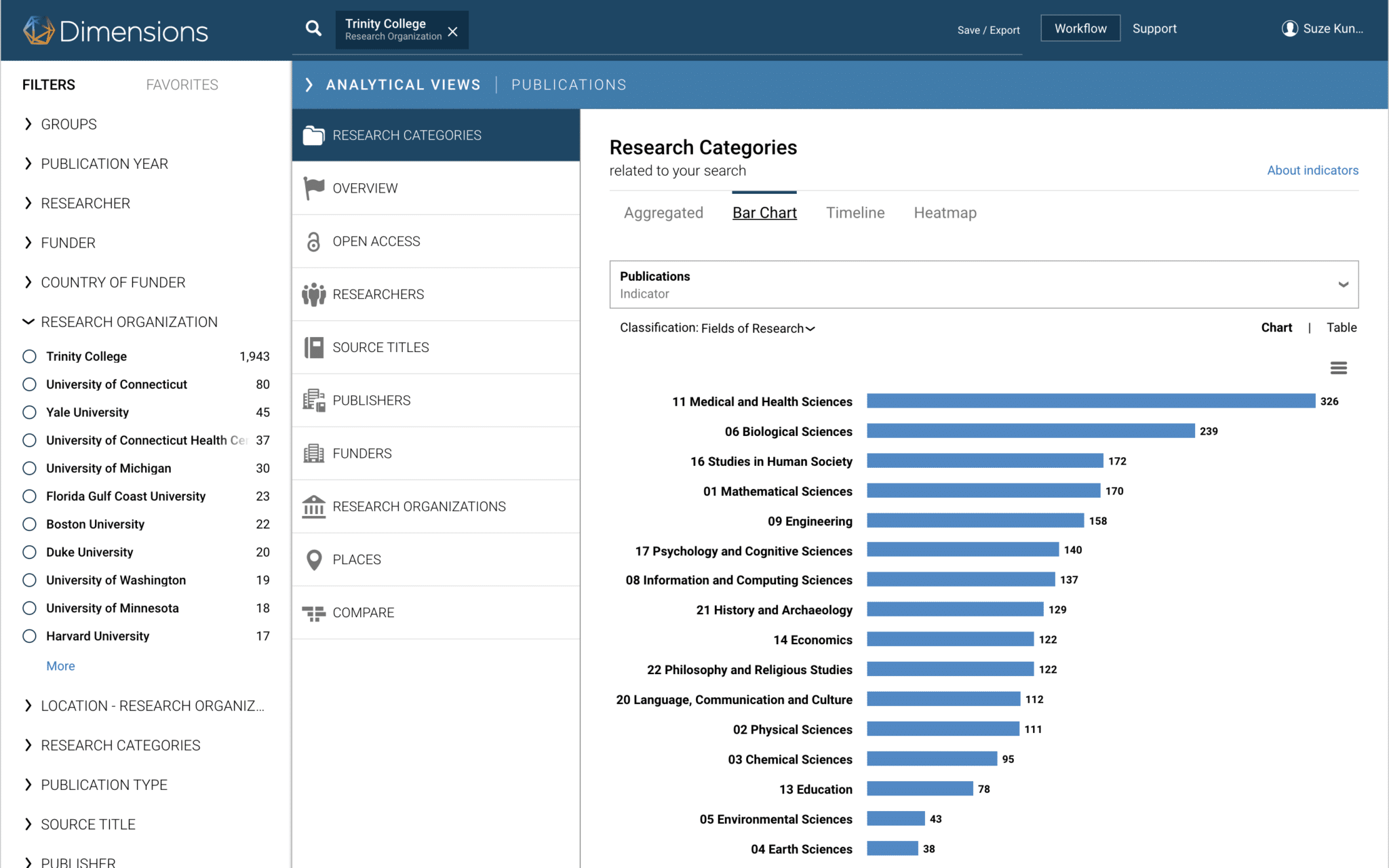Switch to Chart view
1389x868 pixels.
pyautogui.click(x=1276, y=328)
